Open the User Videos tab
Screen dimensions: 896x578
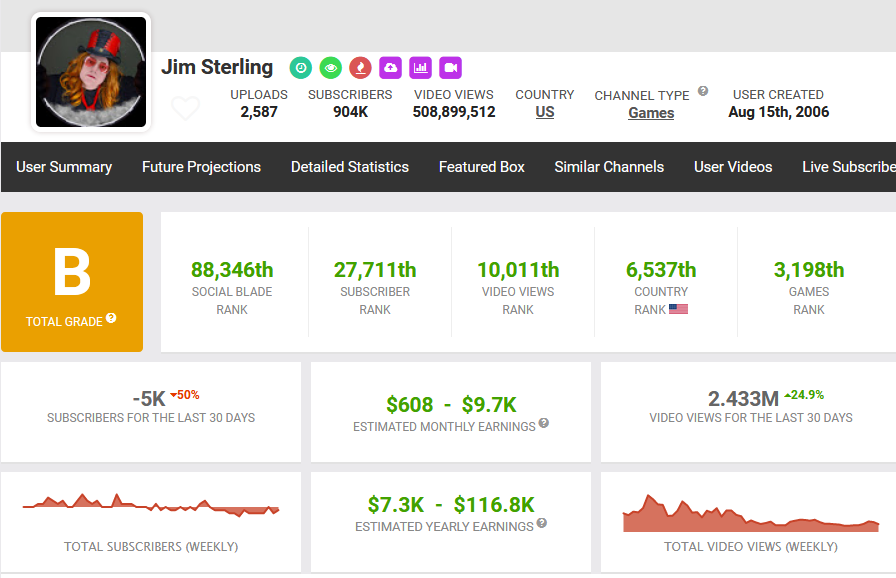733,167
